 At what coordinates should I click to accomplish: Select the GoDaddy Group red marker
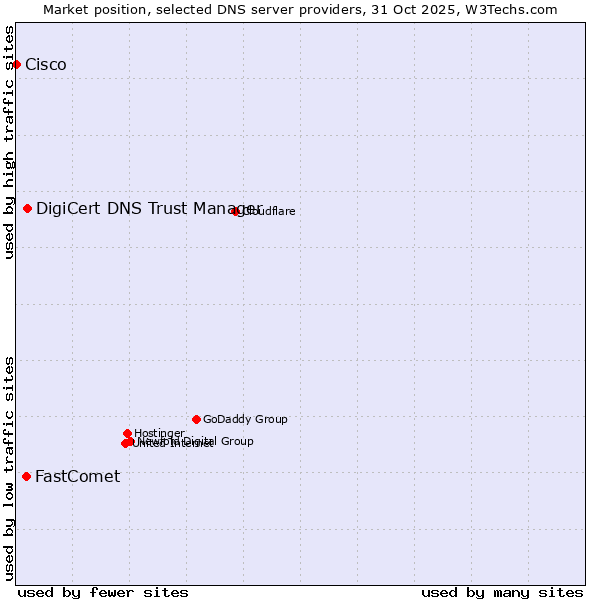click(x=196, y=419)
